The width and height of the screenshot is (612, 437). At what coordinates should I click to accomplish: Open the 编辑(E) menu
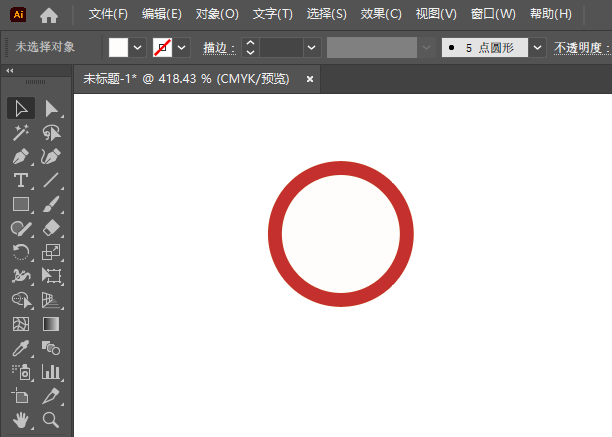[x=162, y=14]
